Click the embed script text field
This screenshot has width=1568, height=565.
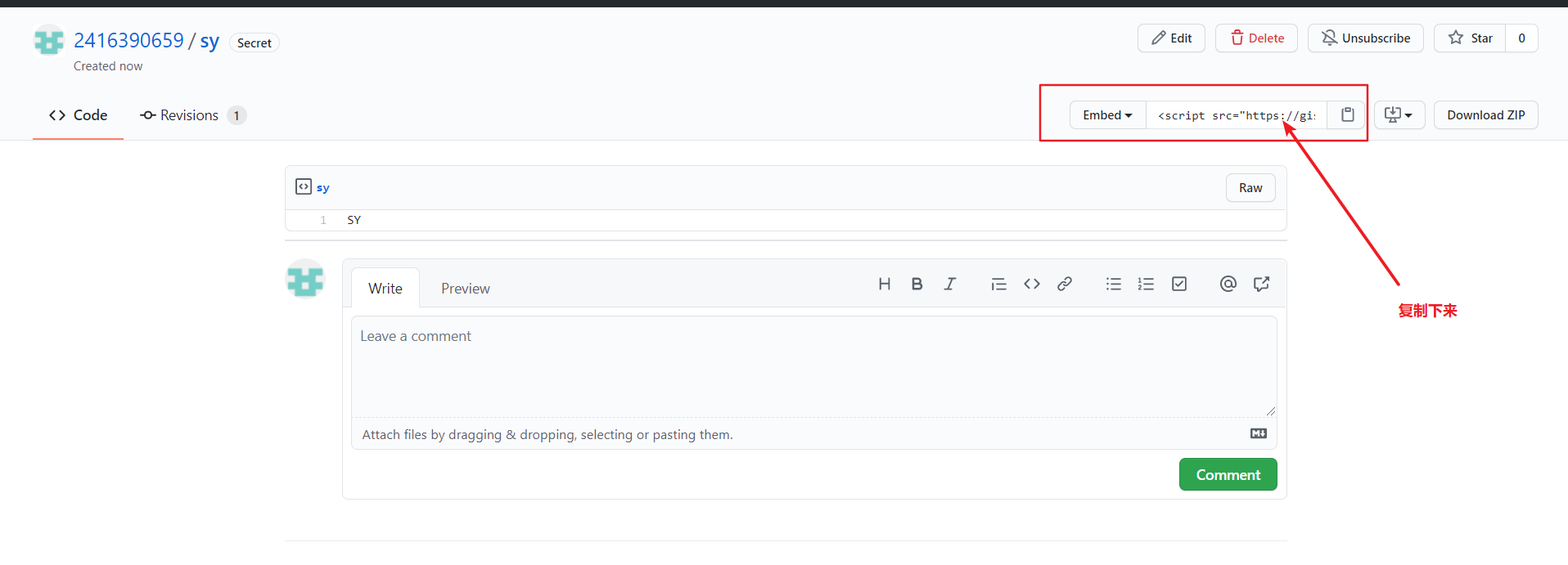pyautogui.click(x=1236, y=115)
